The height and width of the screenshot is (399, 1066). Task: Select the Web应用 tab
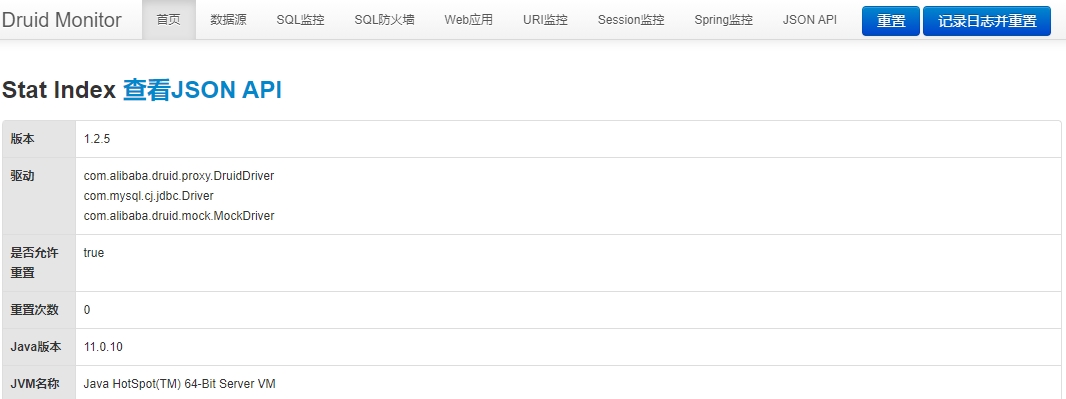pos(468,20)
